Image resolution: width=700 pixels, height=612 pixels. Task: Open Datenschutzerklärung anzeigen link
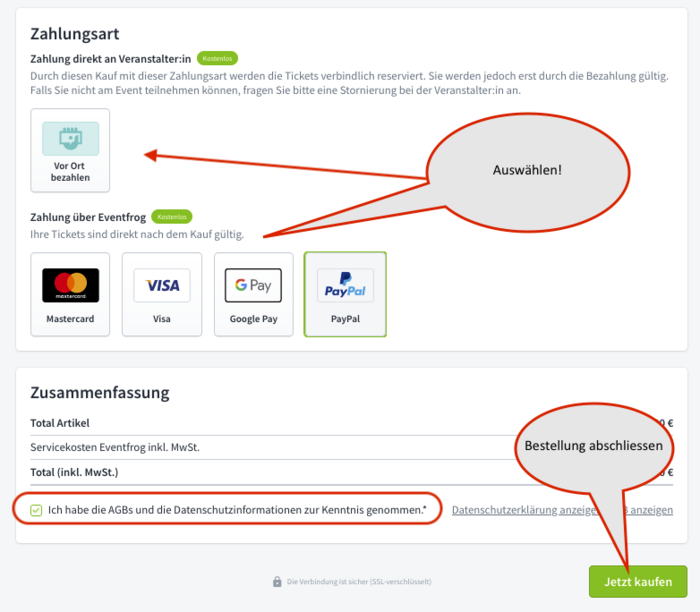[x=525, y=510]
